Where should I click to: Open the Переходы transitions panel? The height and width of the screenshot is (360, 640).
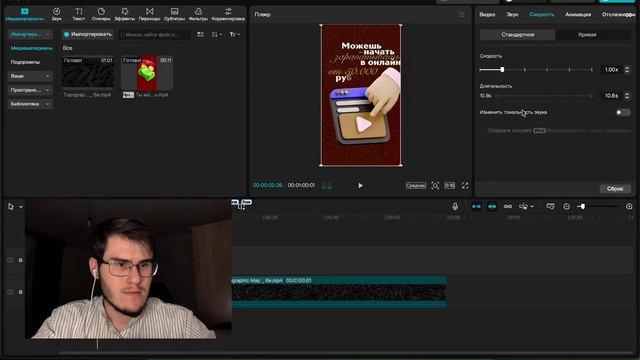point(149,14)
